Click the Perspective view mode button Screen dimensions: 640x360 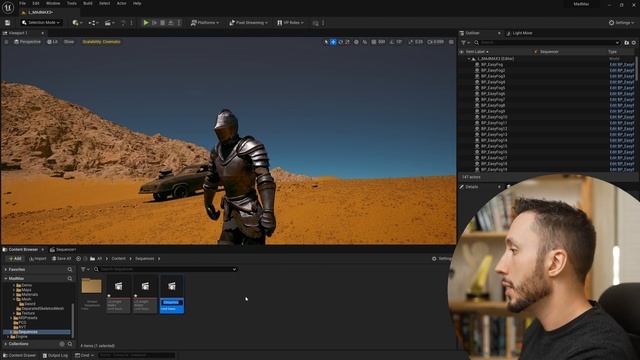(x=27, y=42)
